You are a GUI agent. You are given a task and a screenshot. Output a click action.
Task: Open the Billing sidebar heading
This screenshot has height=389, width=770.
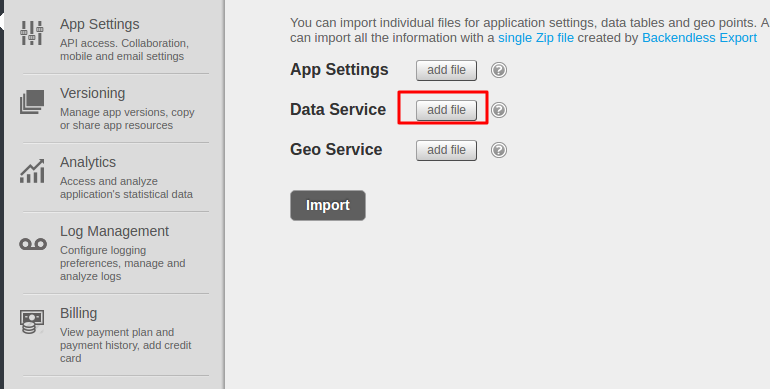(79, 313)
